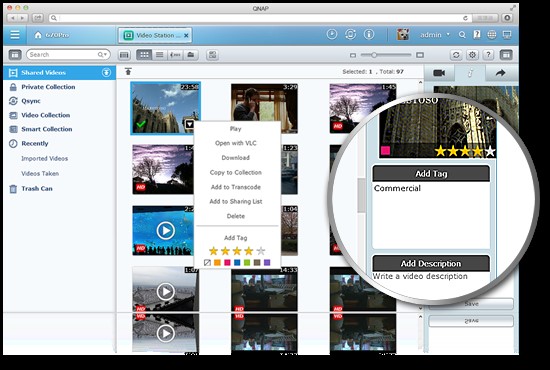Image resolution: width=550 pixels, height=370 pixels.
Task: Open Imported Videos list
Action: coord(45,159)
